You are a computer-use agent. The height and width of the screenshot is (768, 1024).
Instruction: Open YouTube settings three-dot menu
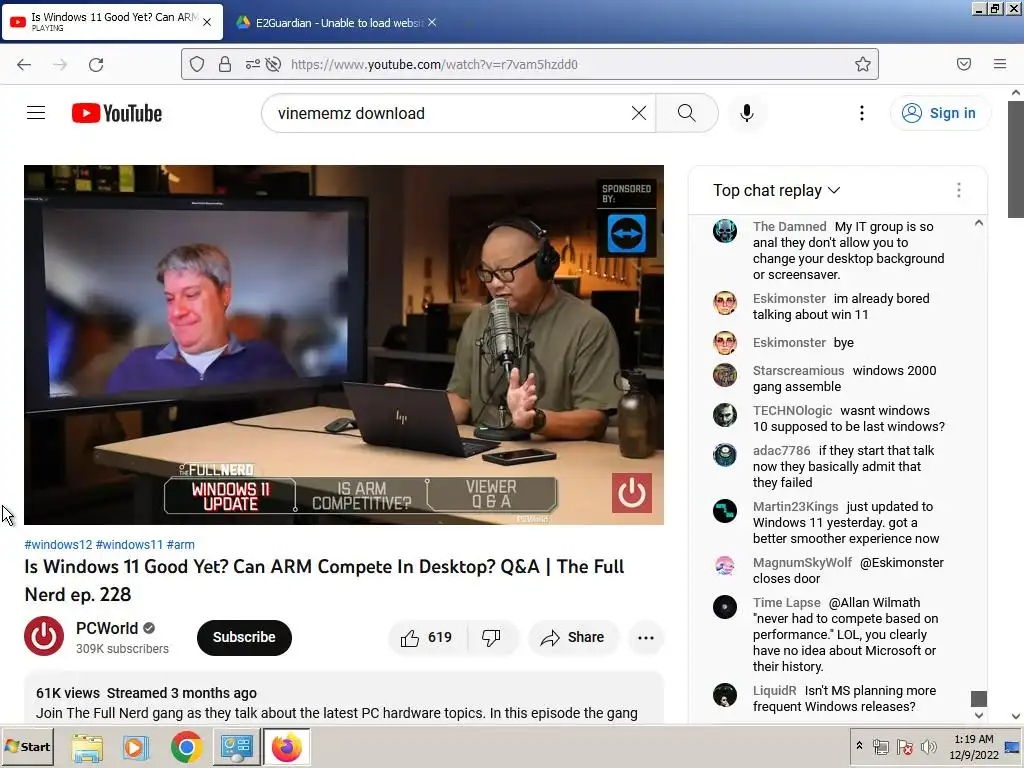coord(861,113)
